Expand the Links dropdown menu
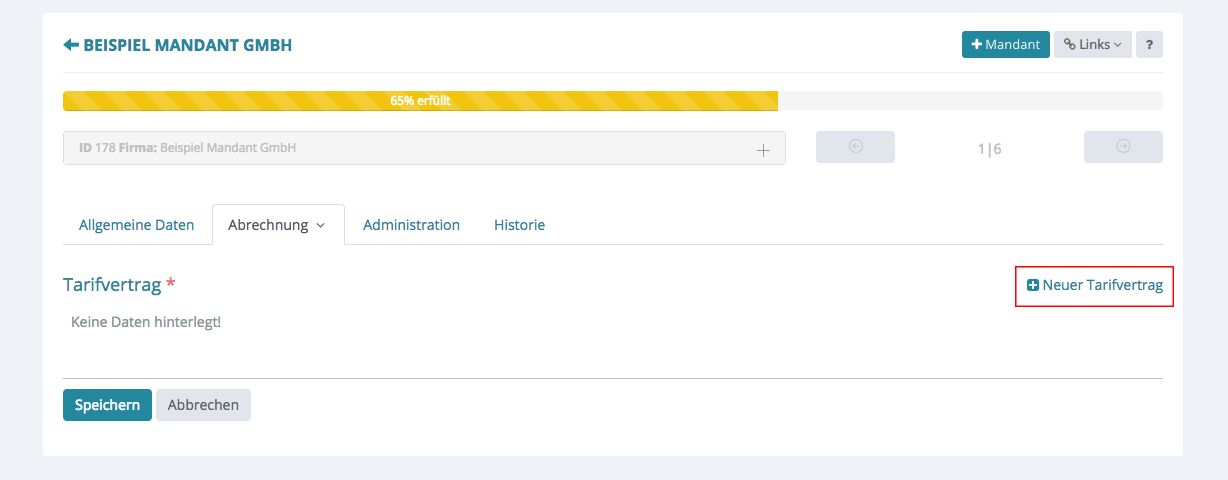 click(x=1093, y=45)
